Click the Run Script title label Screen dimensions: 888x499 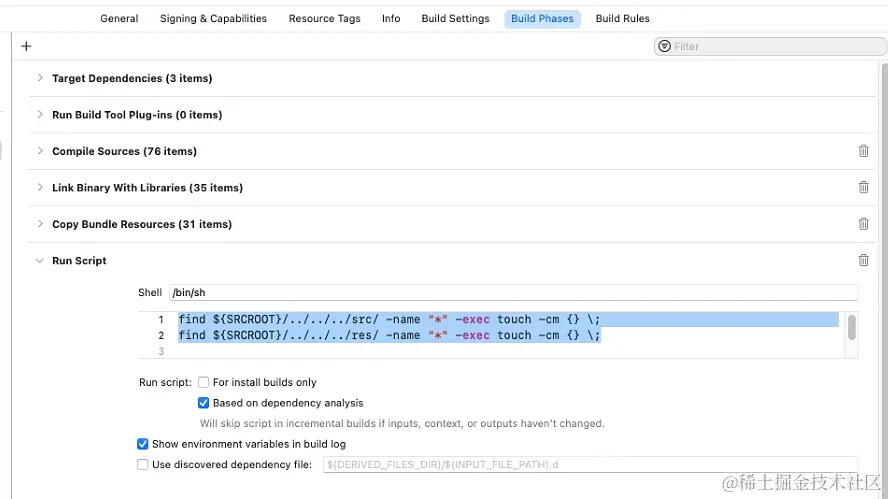click(79, 261)
